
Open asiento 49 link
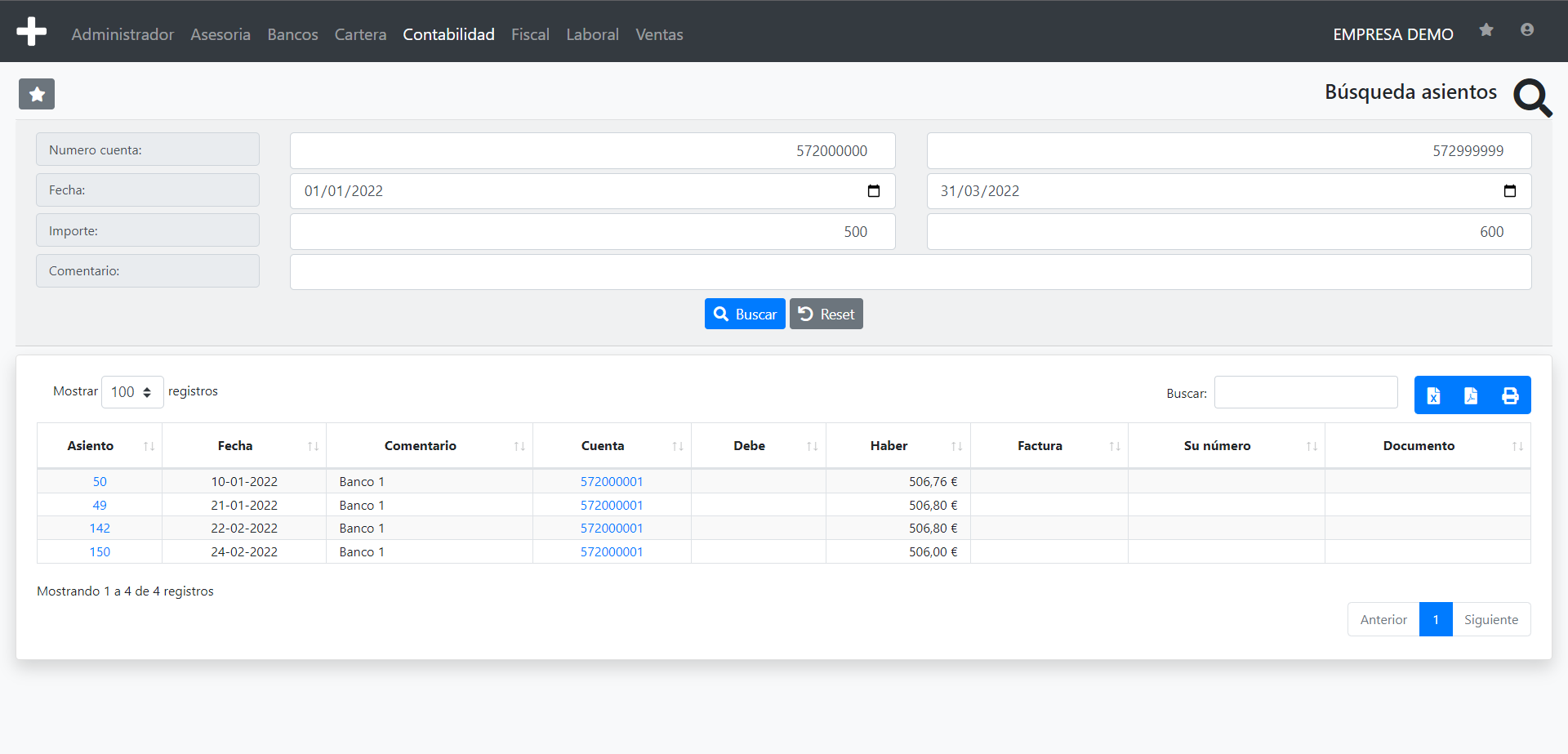point(100,506)
